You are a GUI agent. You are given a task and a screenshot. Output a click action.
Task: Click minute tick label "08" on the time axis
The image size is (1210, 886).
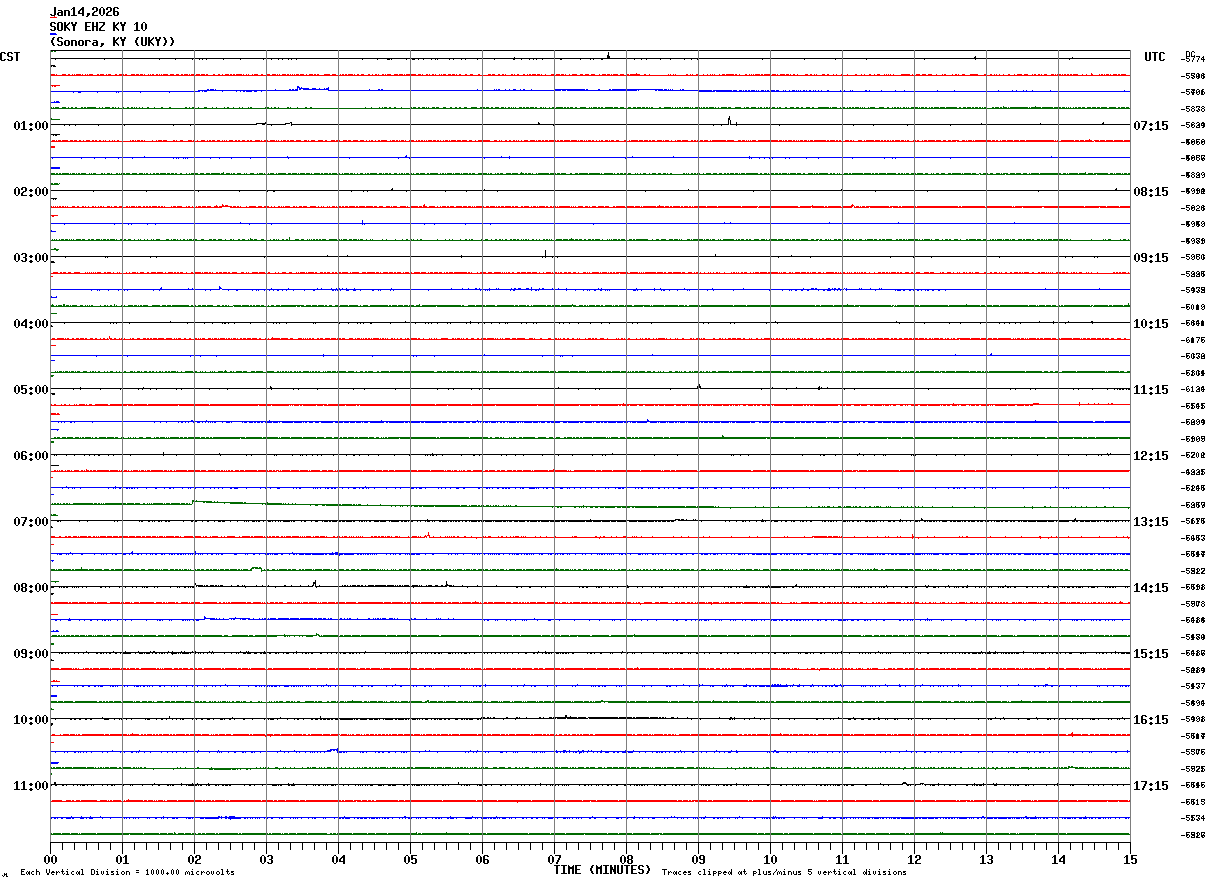[626, 859]
